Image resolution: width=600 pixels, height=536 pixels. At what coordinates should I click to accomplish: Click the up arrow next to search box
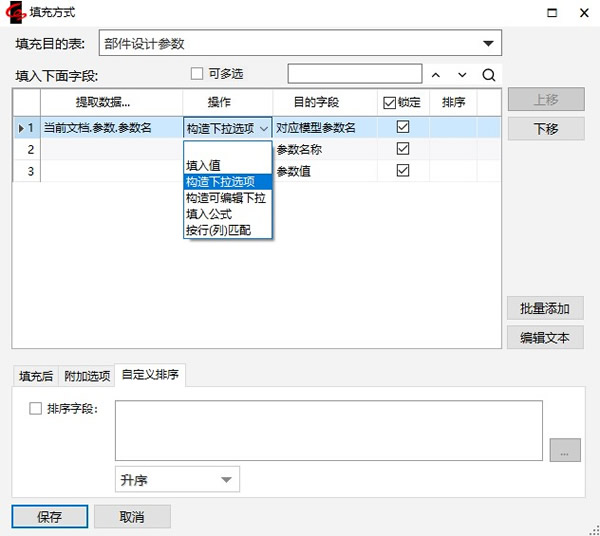[x=435, y=75]
